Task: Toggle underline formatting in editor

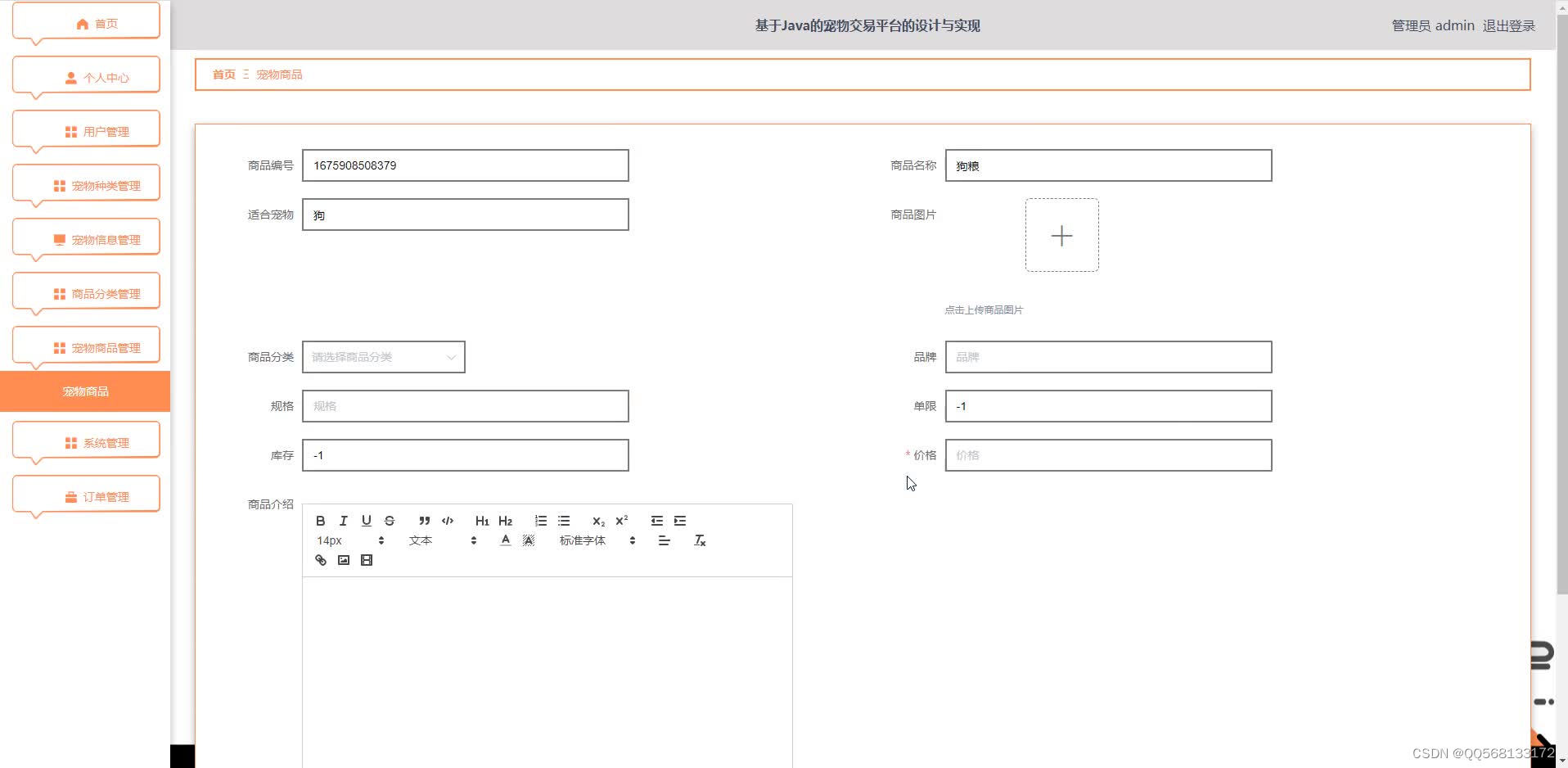Action: (x=367, y=521)
